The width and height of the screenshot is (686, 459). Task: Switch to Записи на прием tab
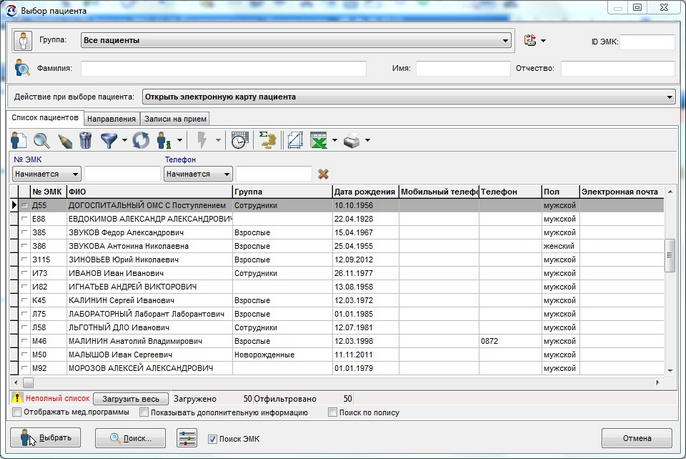pos(175,119)
